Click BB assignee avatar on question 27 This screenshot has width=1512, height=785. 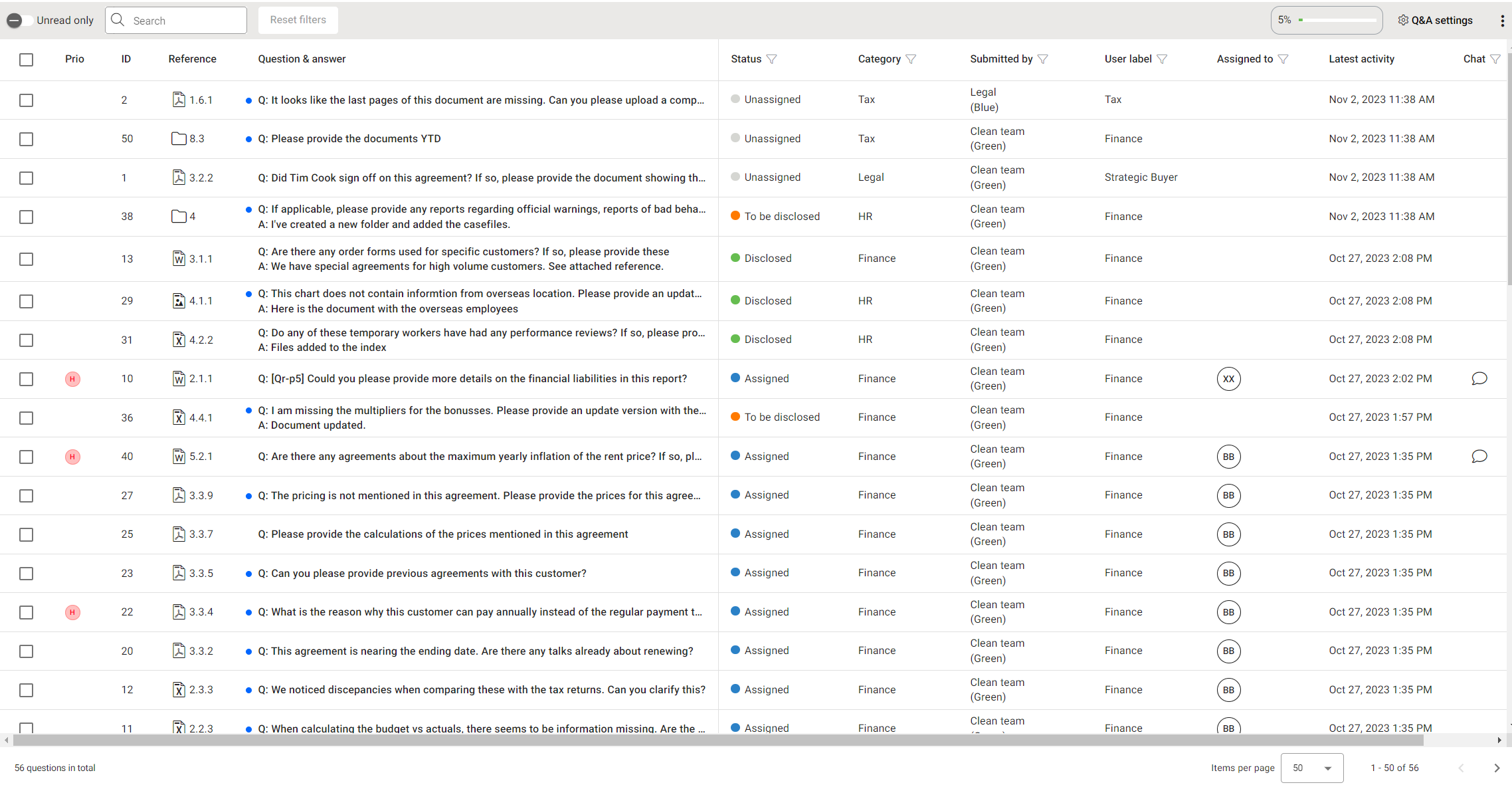pyautogui.click(x=1228, y=495)
